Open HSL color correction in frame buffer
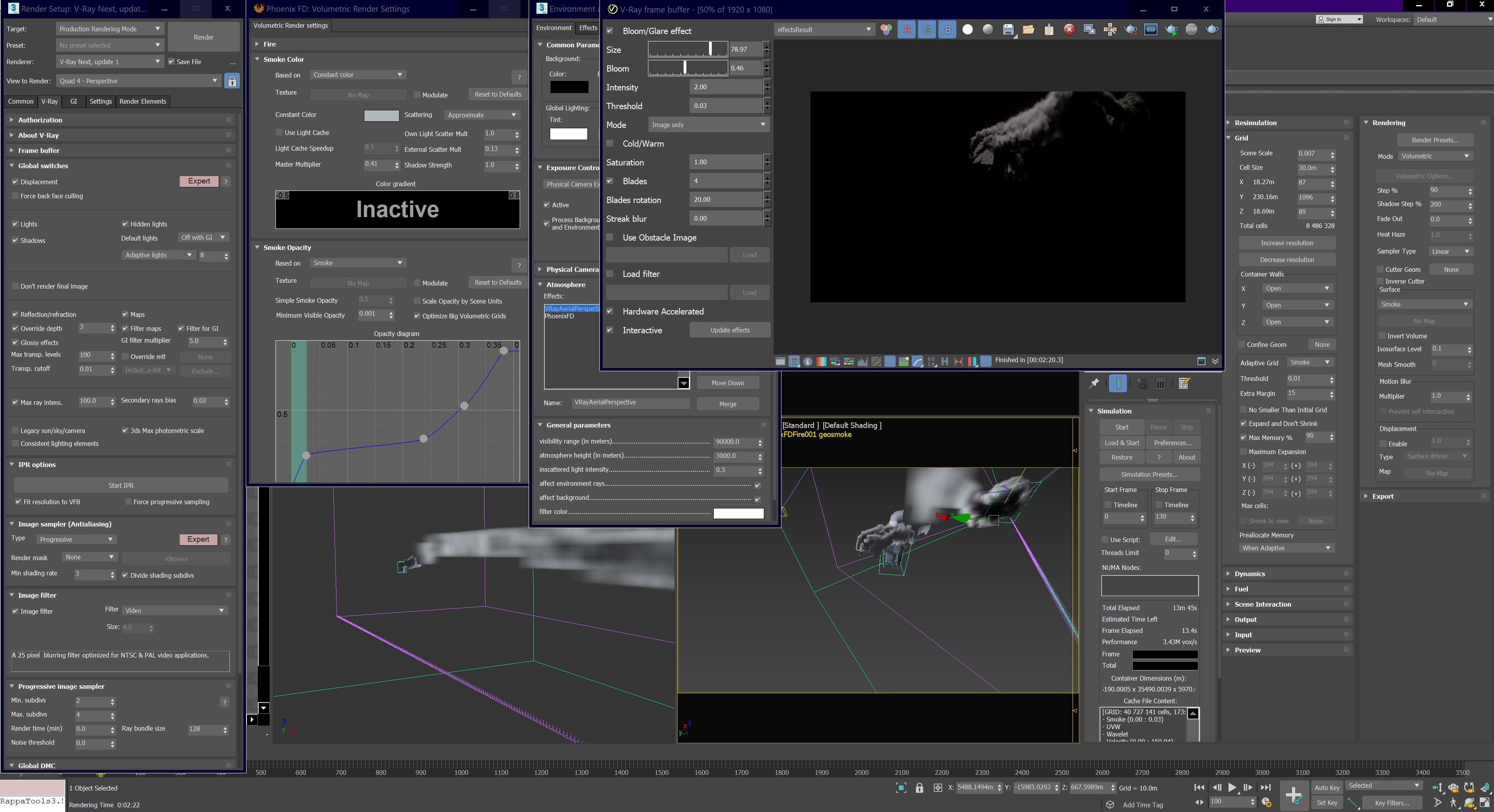Image resolution: width=1494 pixels, height=812 pixels. click(835, 362)
